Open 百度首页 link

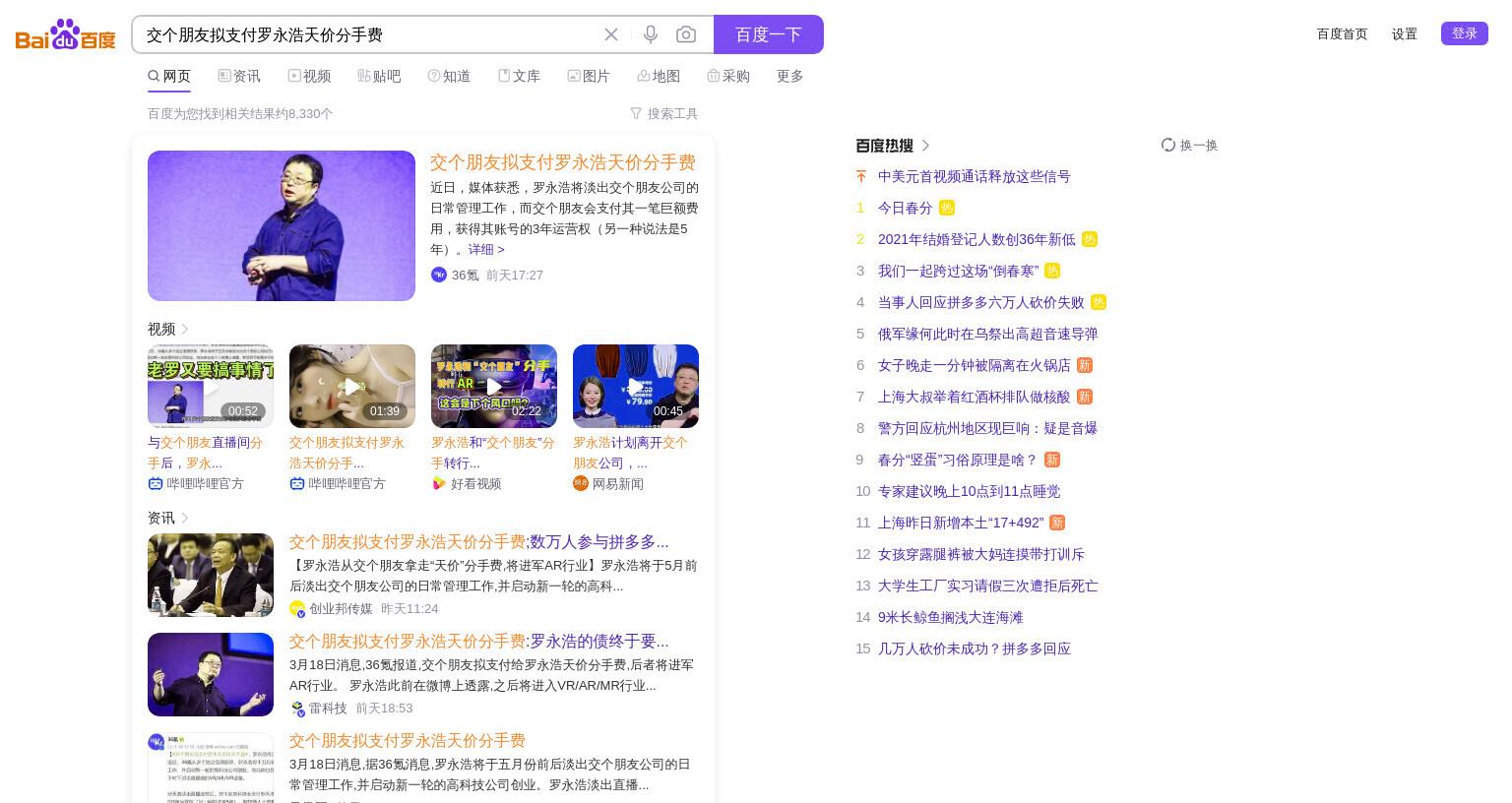point(1343,33)
